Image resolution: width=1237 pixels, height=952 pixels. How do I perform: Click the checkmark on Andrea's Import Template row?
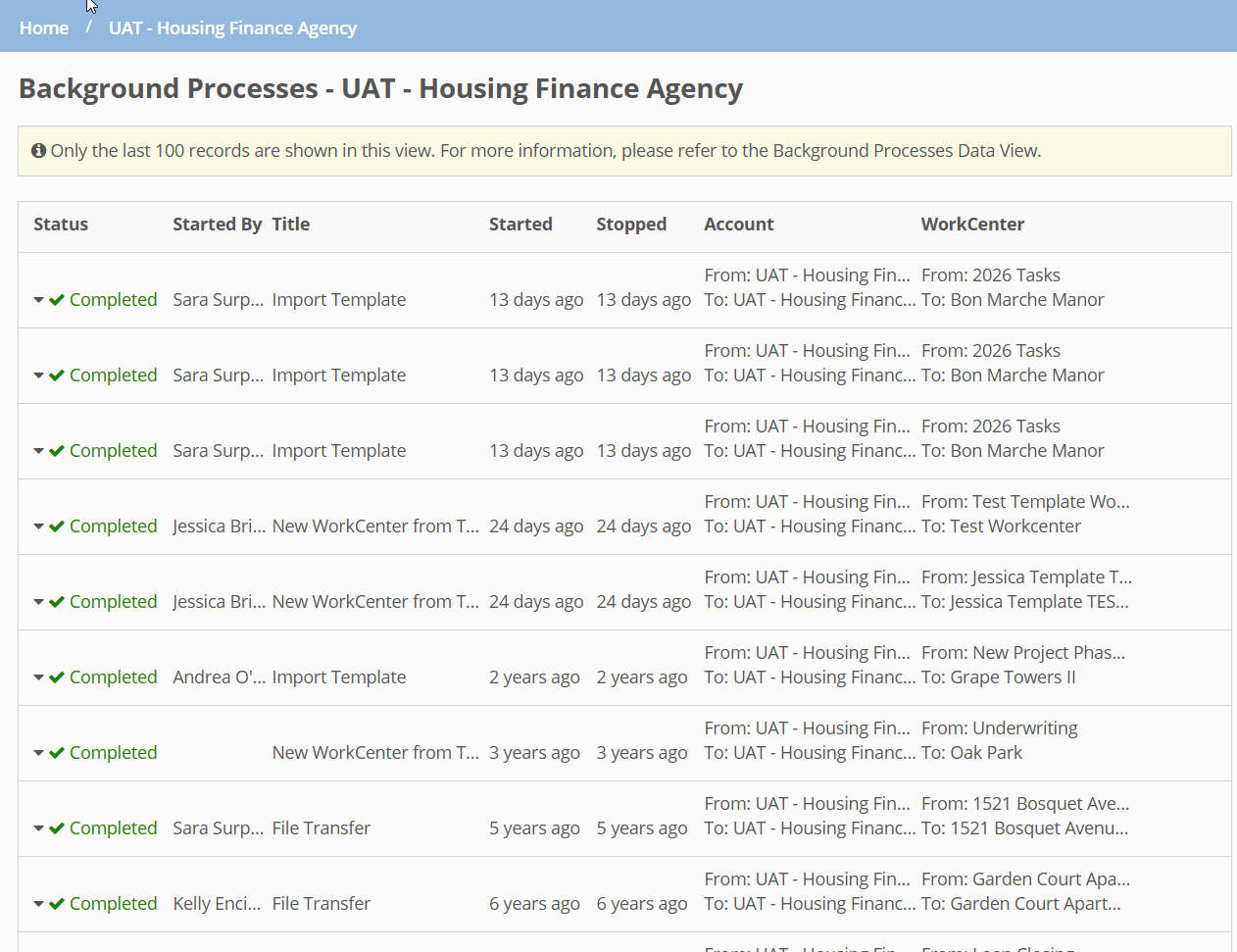(57, 677)
